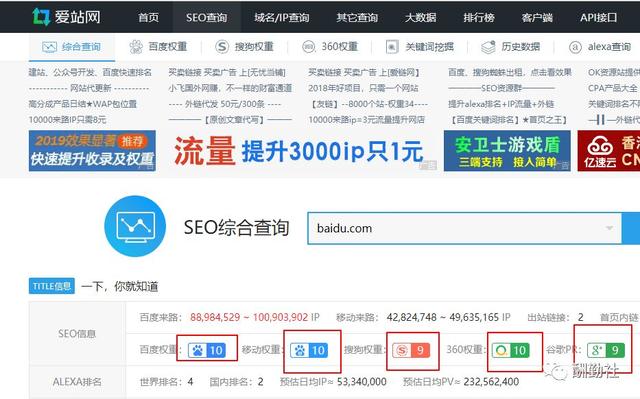Click 预估日均PV value 232,562,400

click(x=491, y=382)
